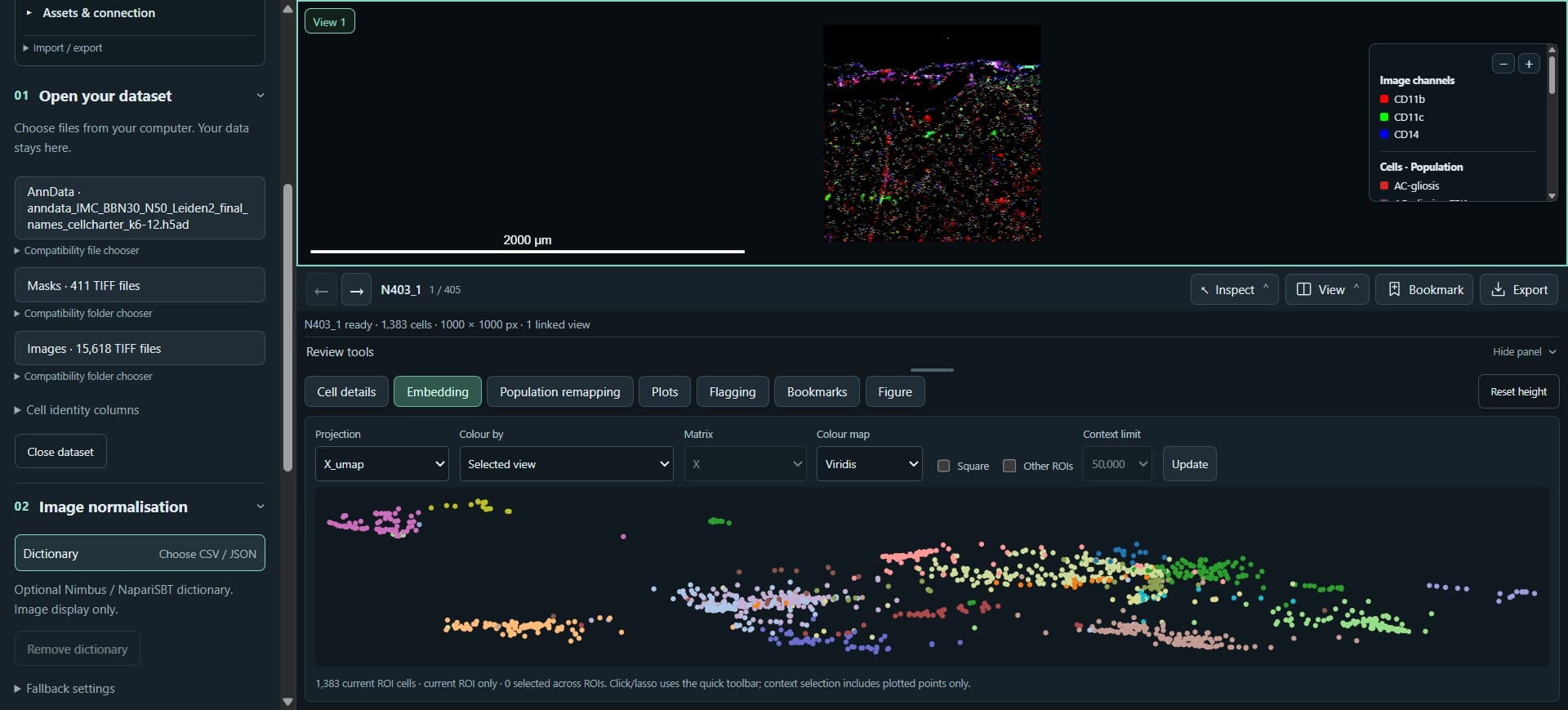
Task: Go to the next ROI arrow
Action: [x=356, y=290]
